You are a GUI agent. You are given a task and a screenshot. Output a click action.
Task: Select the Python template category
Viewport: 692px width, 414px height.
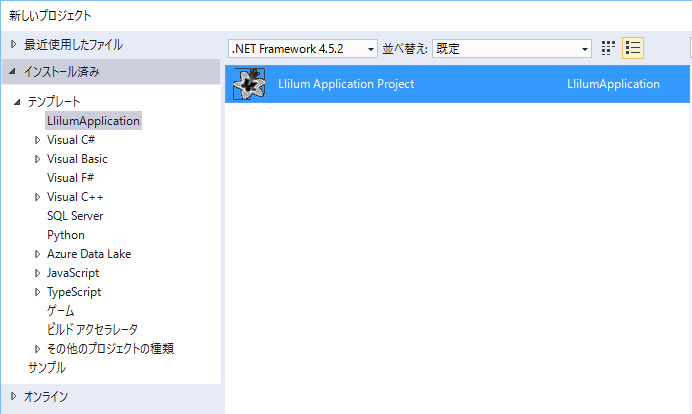click(66, 235)
